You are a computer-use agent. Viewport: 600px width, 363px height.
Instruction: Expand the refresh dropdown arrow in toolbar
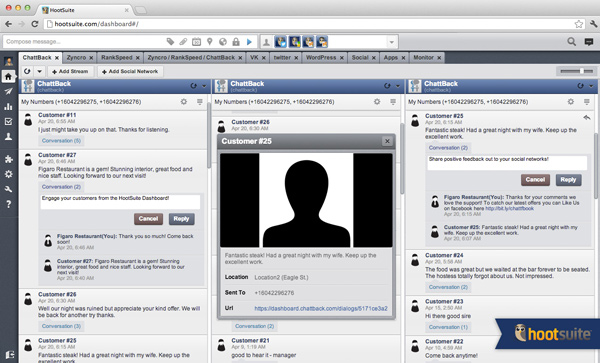coord(39,71)
